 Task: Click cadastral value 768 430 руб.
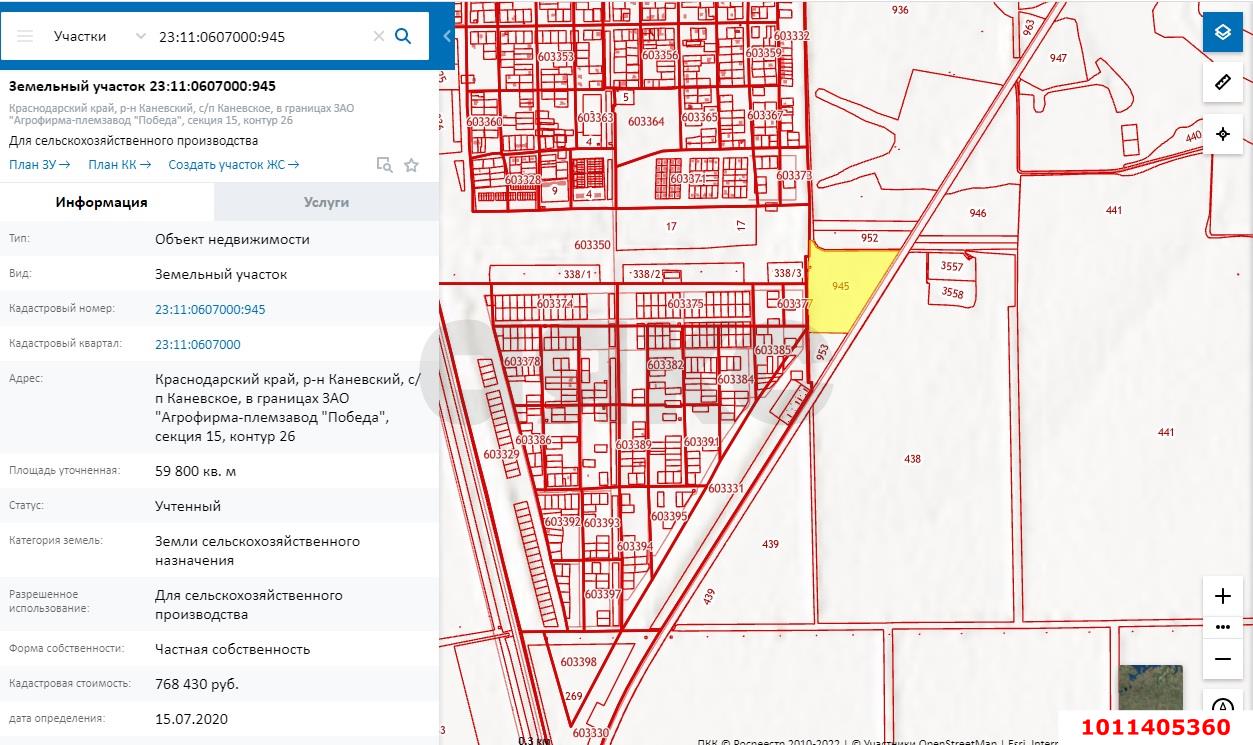197,684
